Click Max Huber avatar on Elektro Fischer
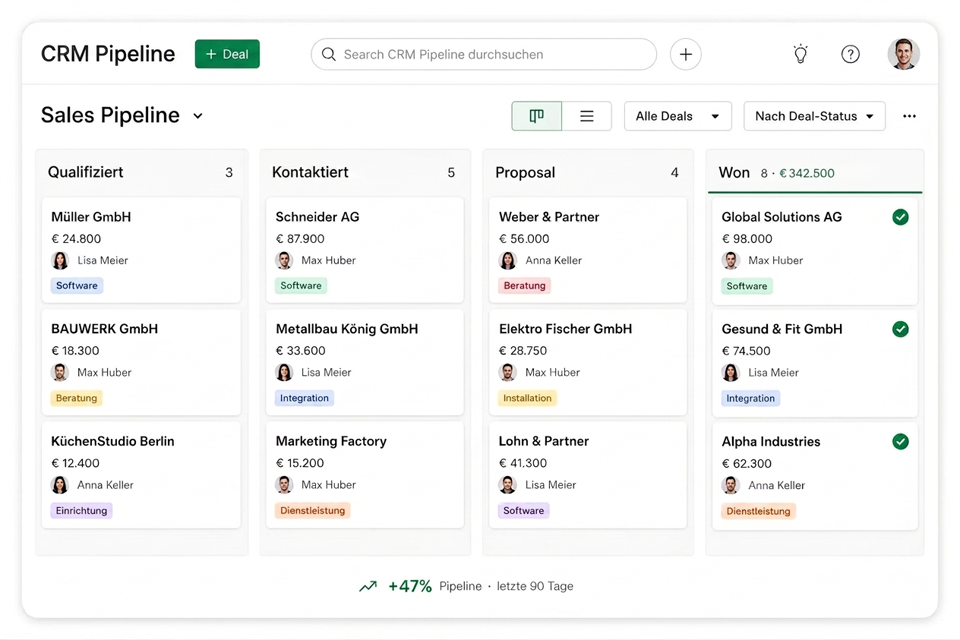960x640 pixels. (508, 372)
